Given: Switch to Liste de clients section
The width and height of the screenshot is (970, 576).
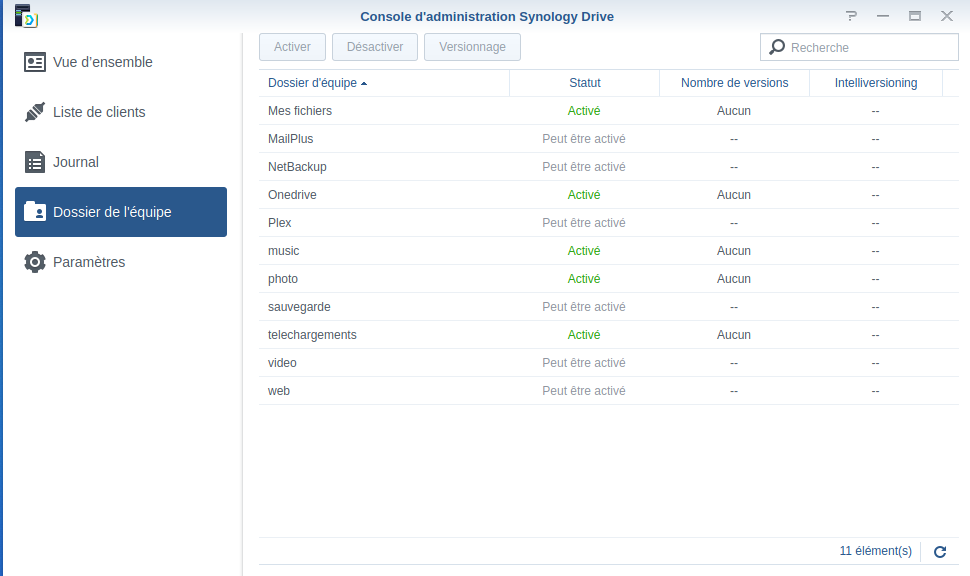Looking at the screenshot, I should [x=99, y=112].
